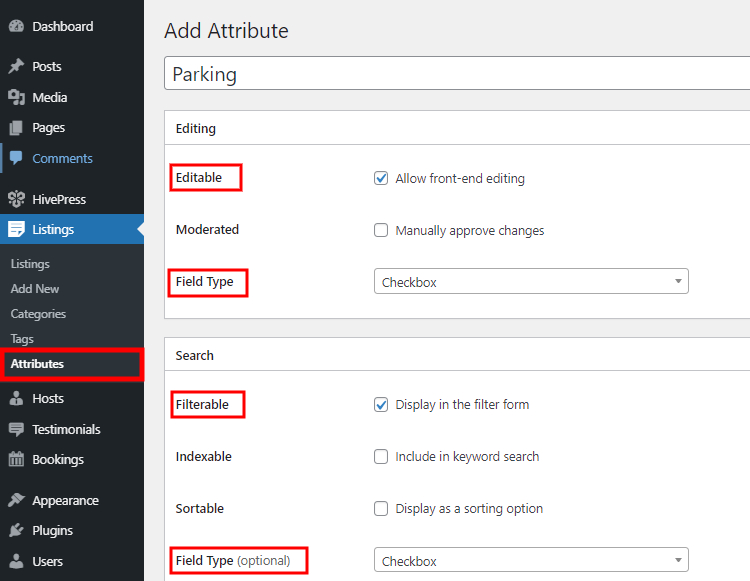Open Appearance via the paintbrush icon
The width and height of the screenshot is (750, 581).
pos(16,500)
